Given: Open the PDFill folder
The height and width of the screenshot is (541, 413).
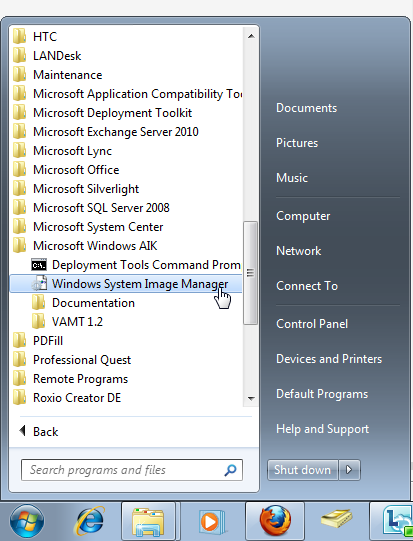Looking at the screenshot, I should (x=126, y=341).
